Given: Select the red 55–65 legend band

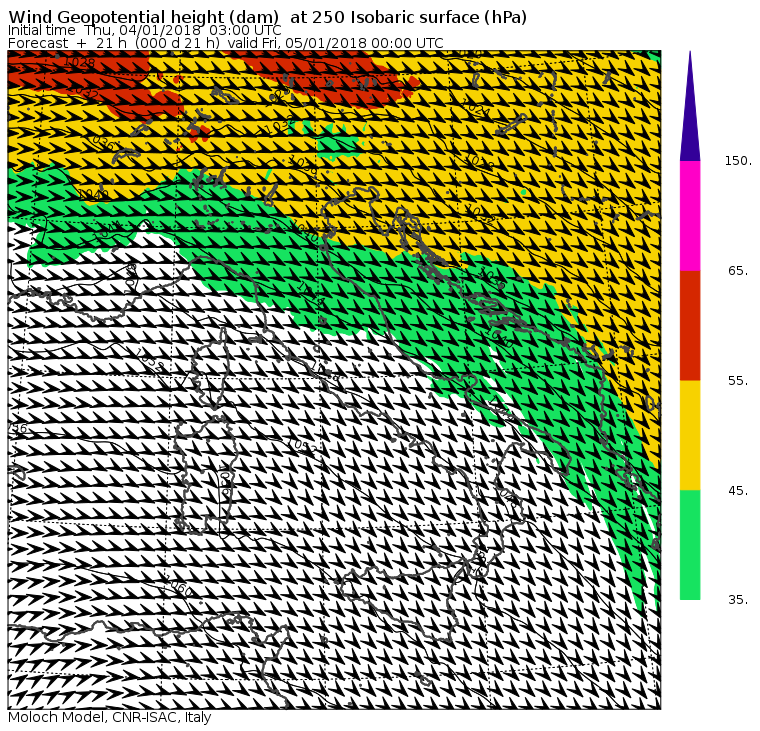Looking at the screenshot, I should point(690,325).
